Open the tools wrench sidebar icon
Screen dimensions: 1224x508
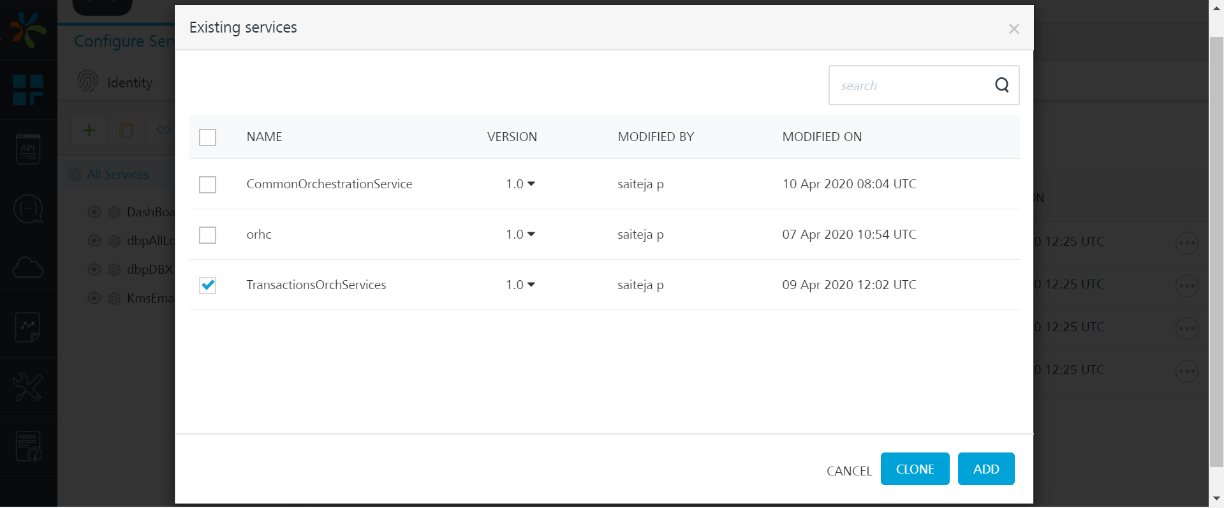pyautogui.click(x=28, y=387)
